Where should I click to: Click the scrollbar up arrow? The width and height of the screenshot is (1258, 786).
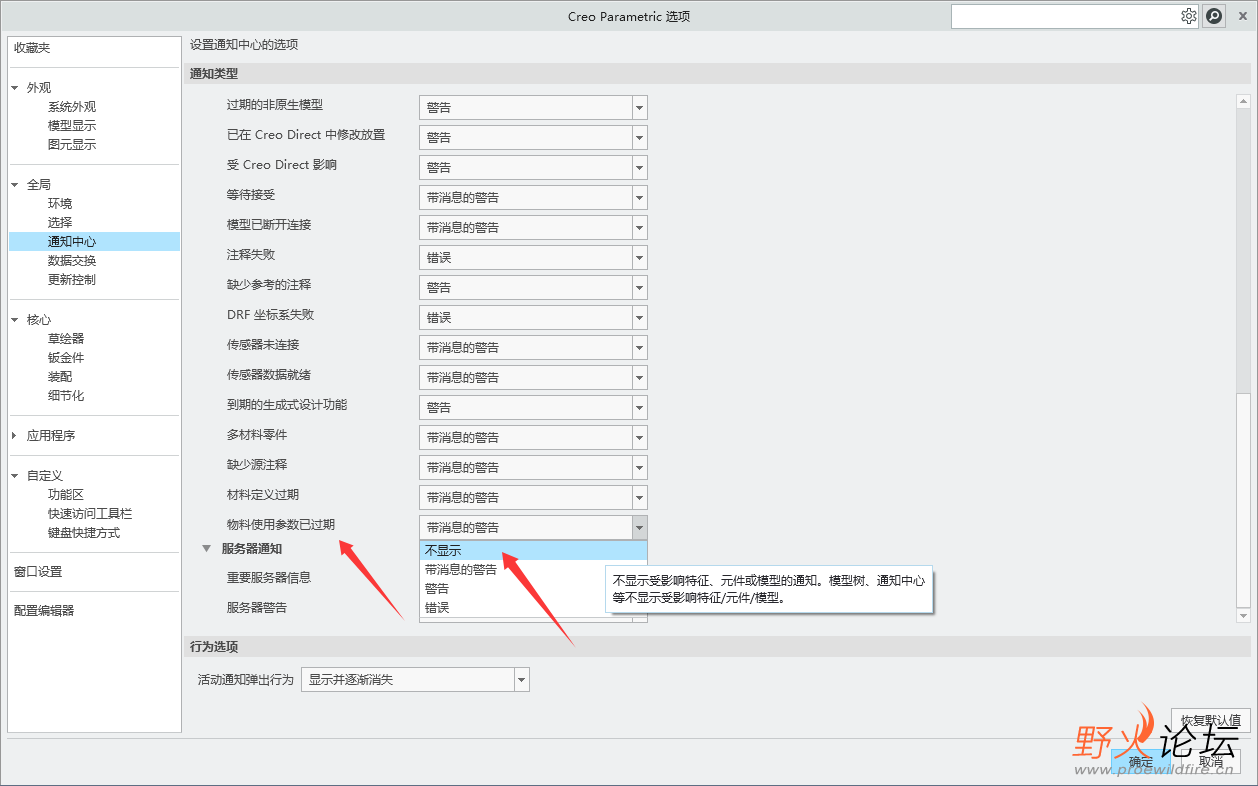coord(1243,101)
